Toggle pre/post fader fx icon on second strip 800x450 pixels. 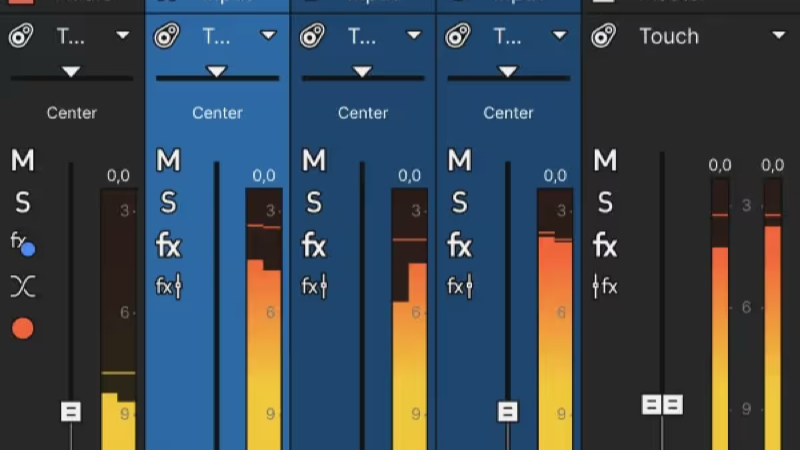168,286
